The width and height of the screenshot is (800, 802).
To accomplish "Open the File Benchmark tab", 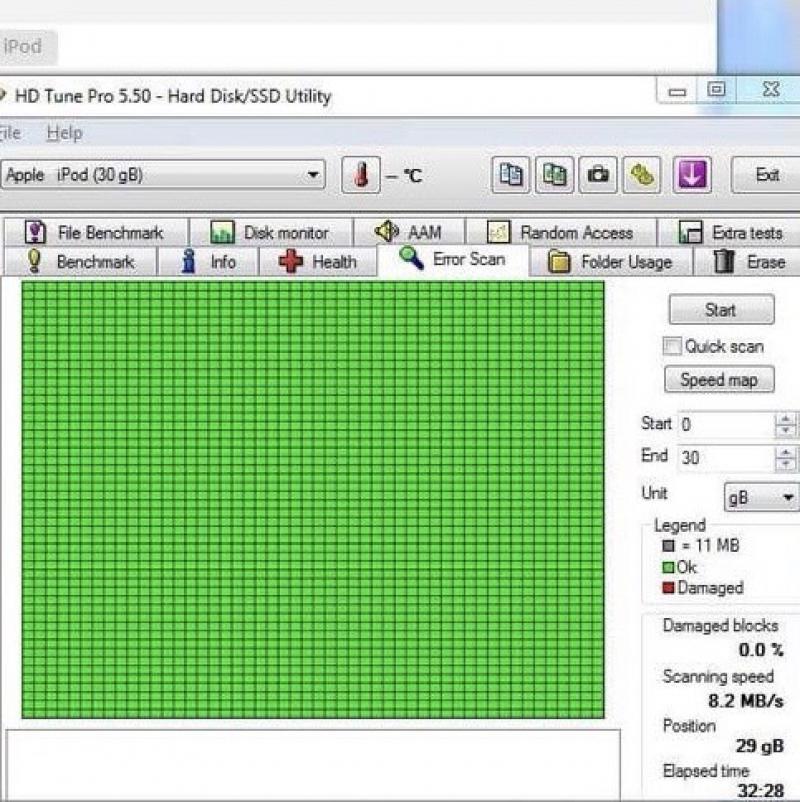I will pyautogui.click(x=96, y=233).
